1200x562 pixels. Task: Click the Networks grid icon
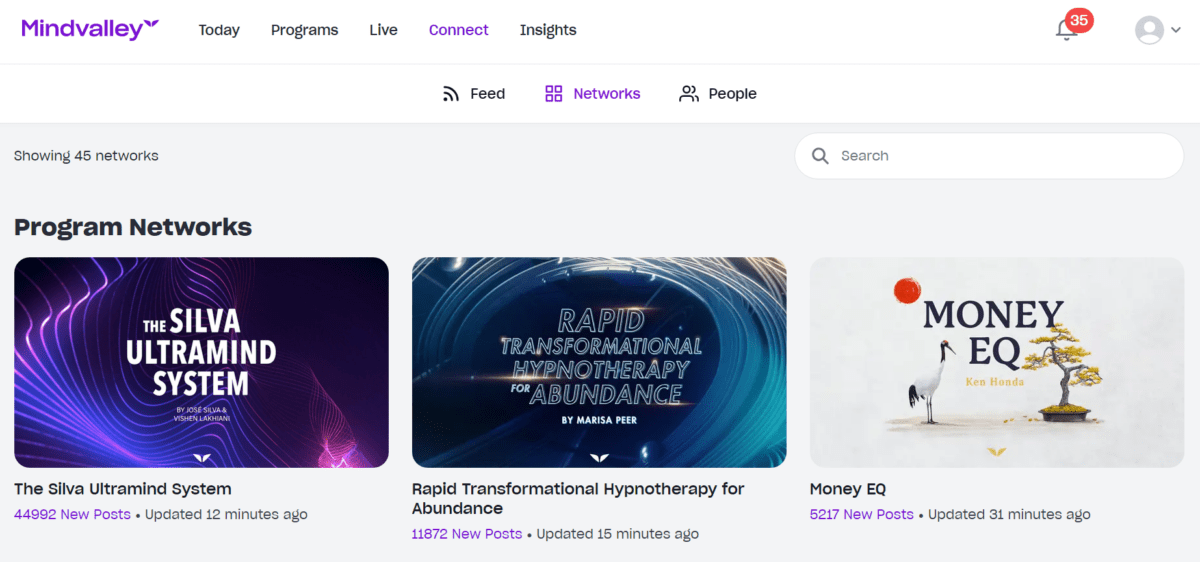(x=553, y=94)
